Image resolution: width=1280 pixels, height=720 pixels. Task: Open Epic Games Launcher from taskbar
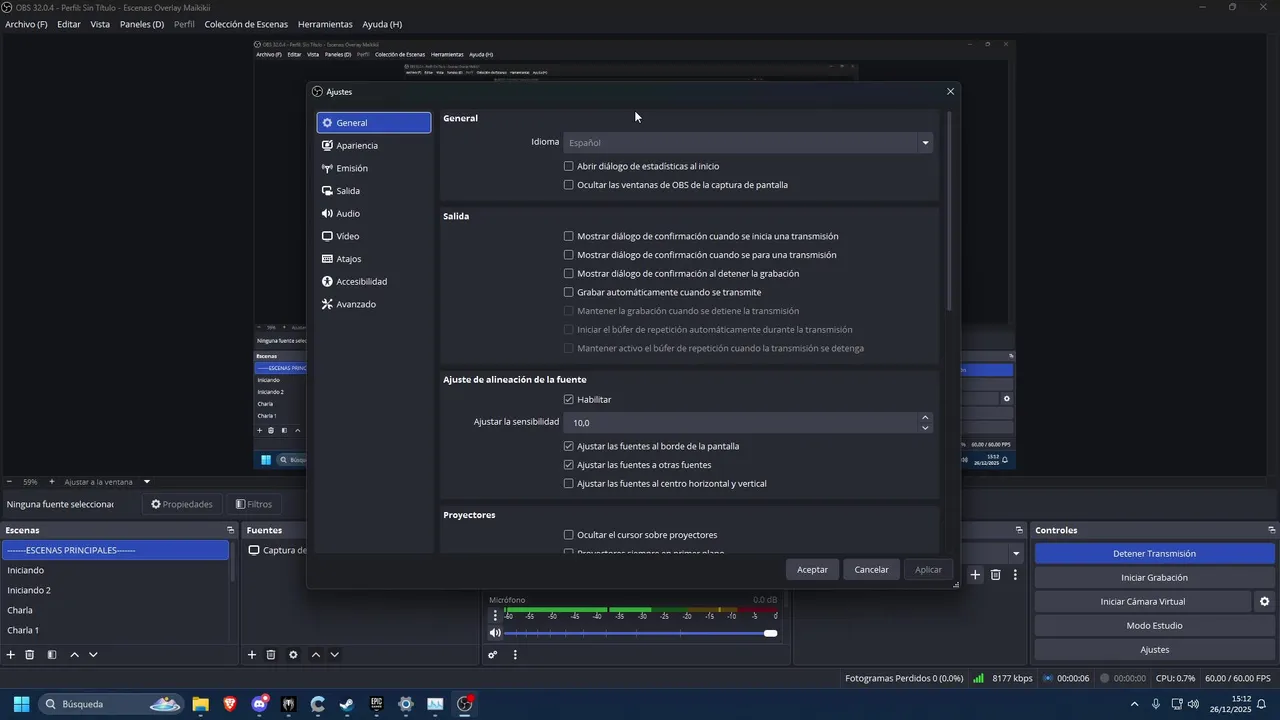[376, 704]
